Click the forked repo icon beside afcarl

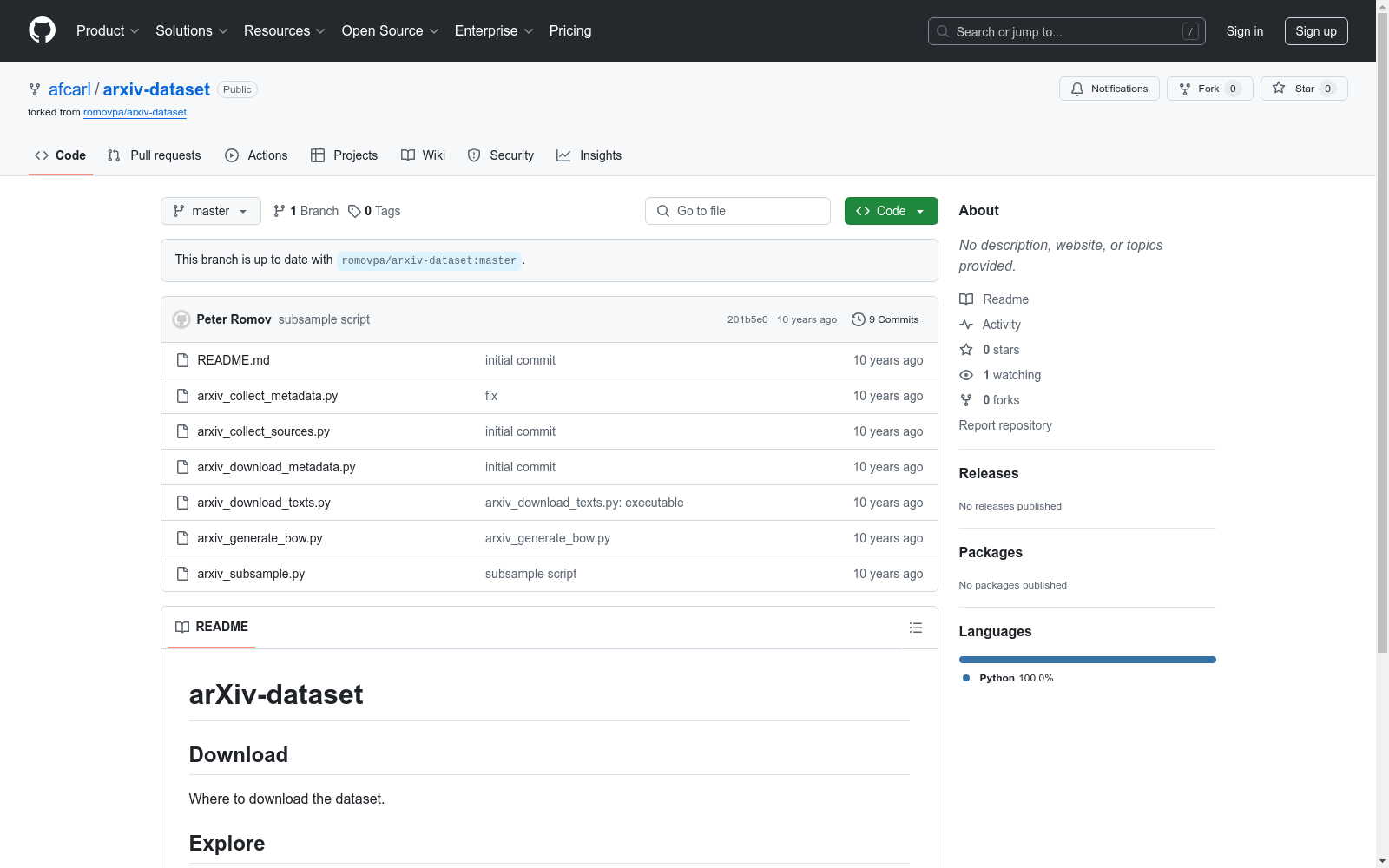pos(35,89)
